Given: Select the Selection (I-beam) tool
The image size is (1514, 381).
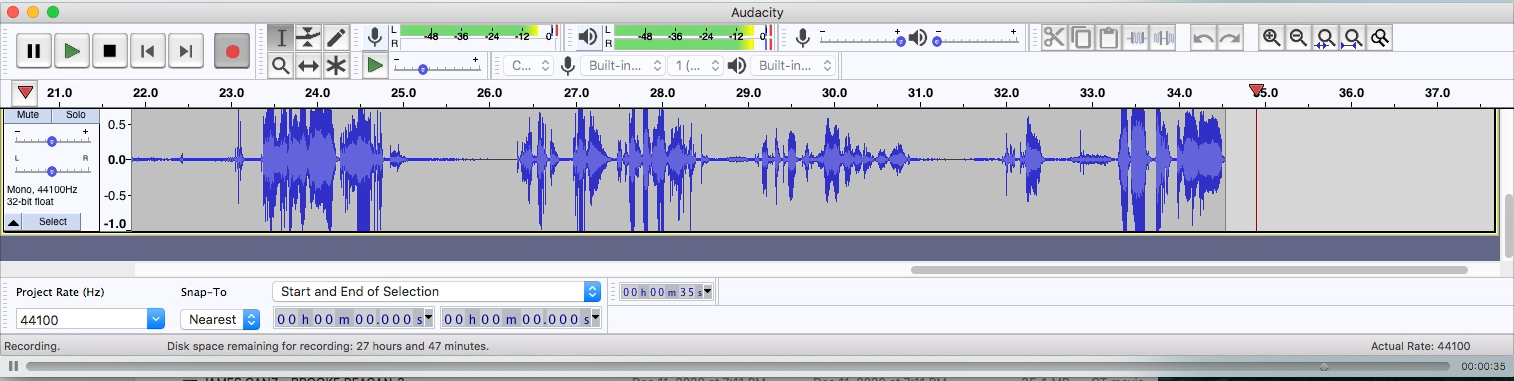Looking at the screenshot, I should (281, 38).
